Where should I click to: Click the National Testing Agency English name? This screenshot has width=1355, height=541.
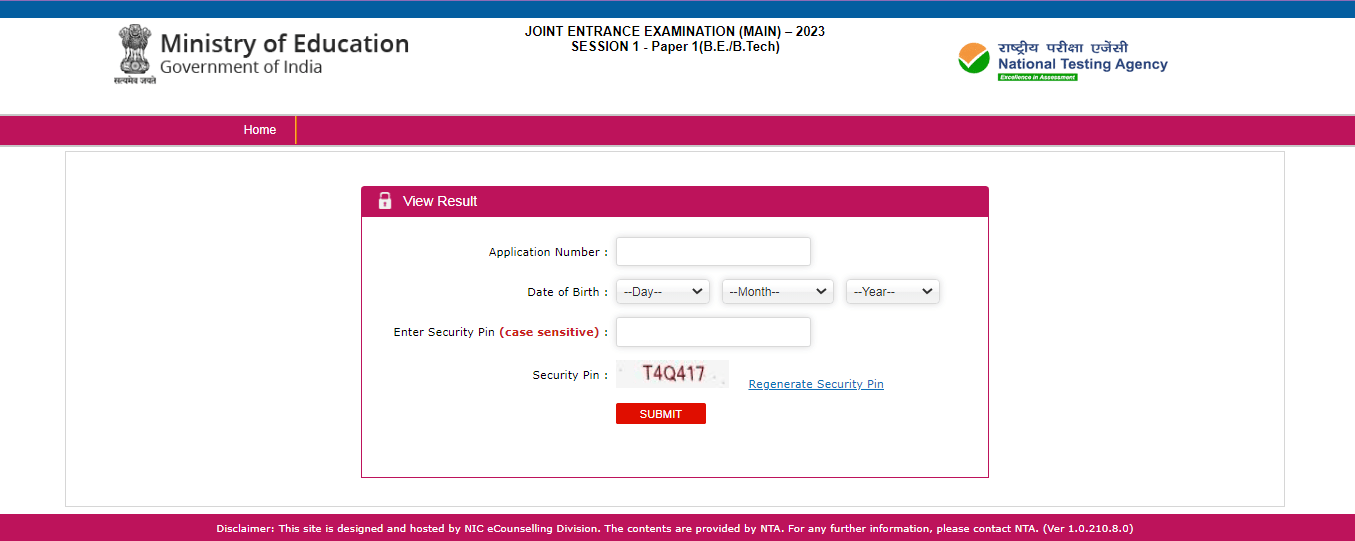click(x=1082, y=64)
